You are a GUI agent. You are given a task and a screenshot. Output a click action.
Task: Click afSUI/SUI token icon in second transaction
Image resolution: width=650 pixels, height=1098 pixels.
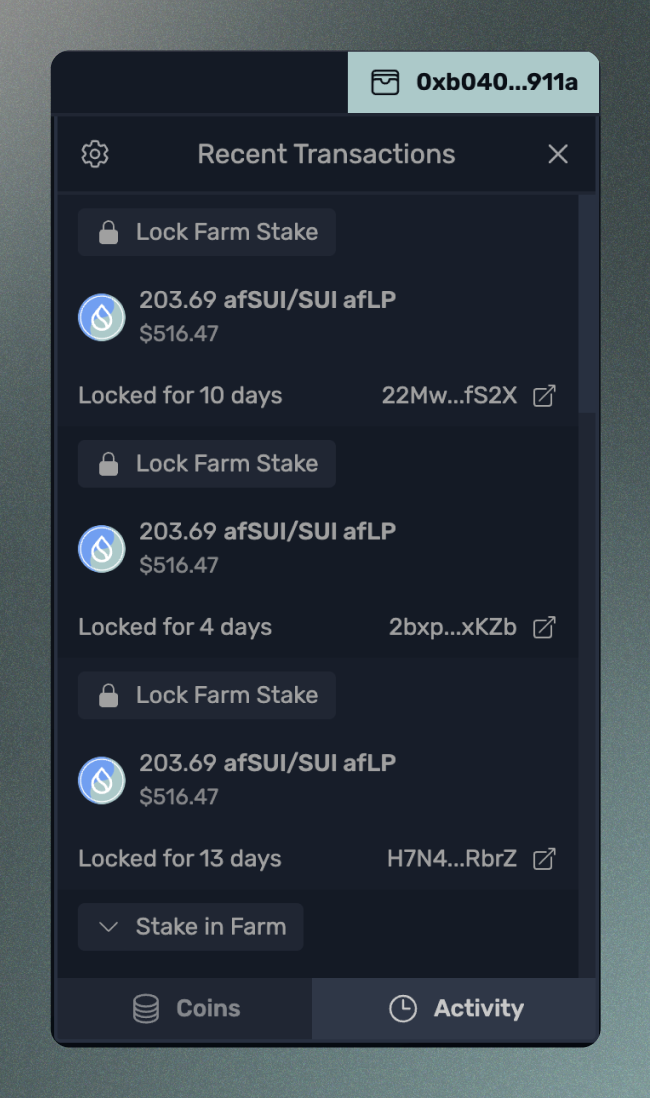click(x=102, y=548)
